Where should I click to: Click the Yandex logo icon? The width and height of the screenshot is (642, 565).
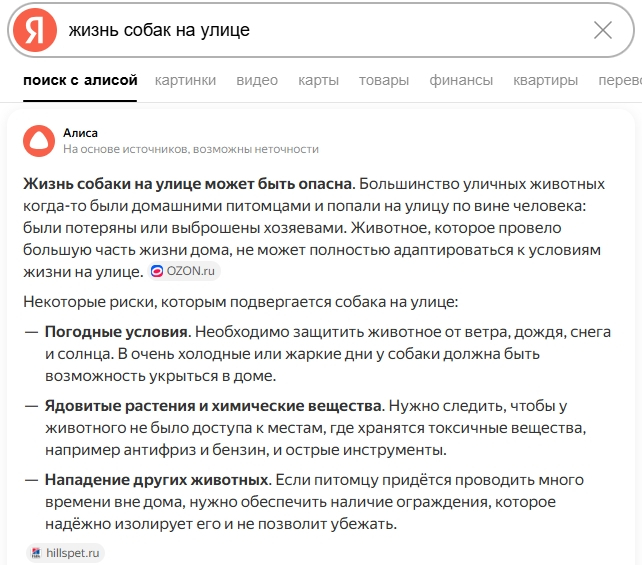[x=36, y=31]
